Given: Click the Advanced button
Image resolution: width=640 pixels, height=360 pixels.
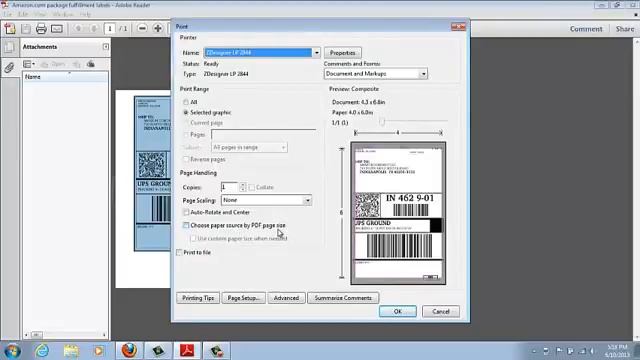Looking at the screenshot, I should click(x=286, y=298).
